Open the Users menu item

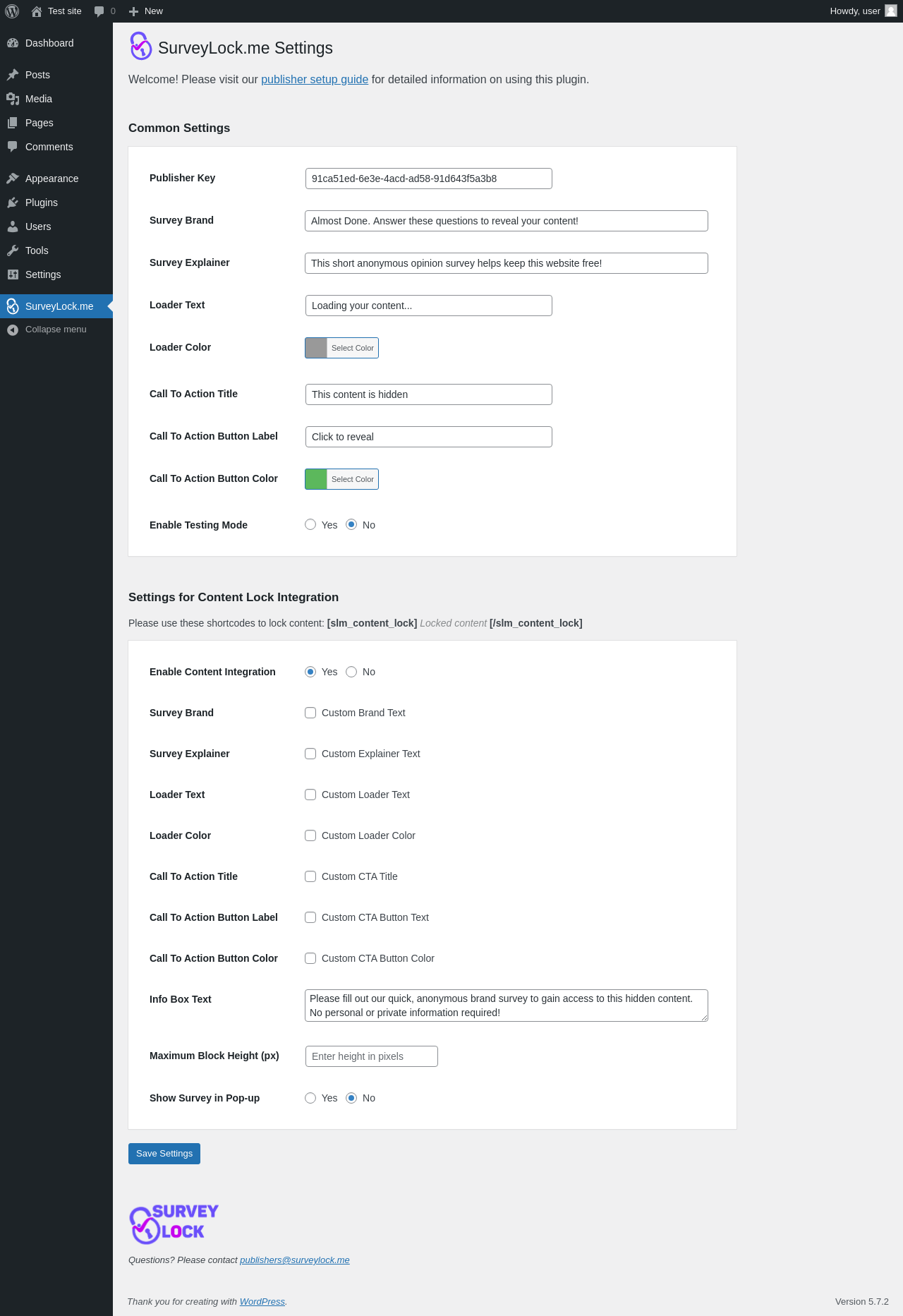click(x=38, y=227)
